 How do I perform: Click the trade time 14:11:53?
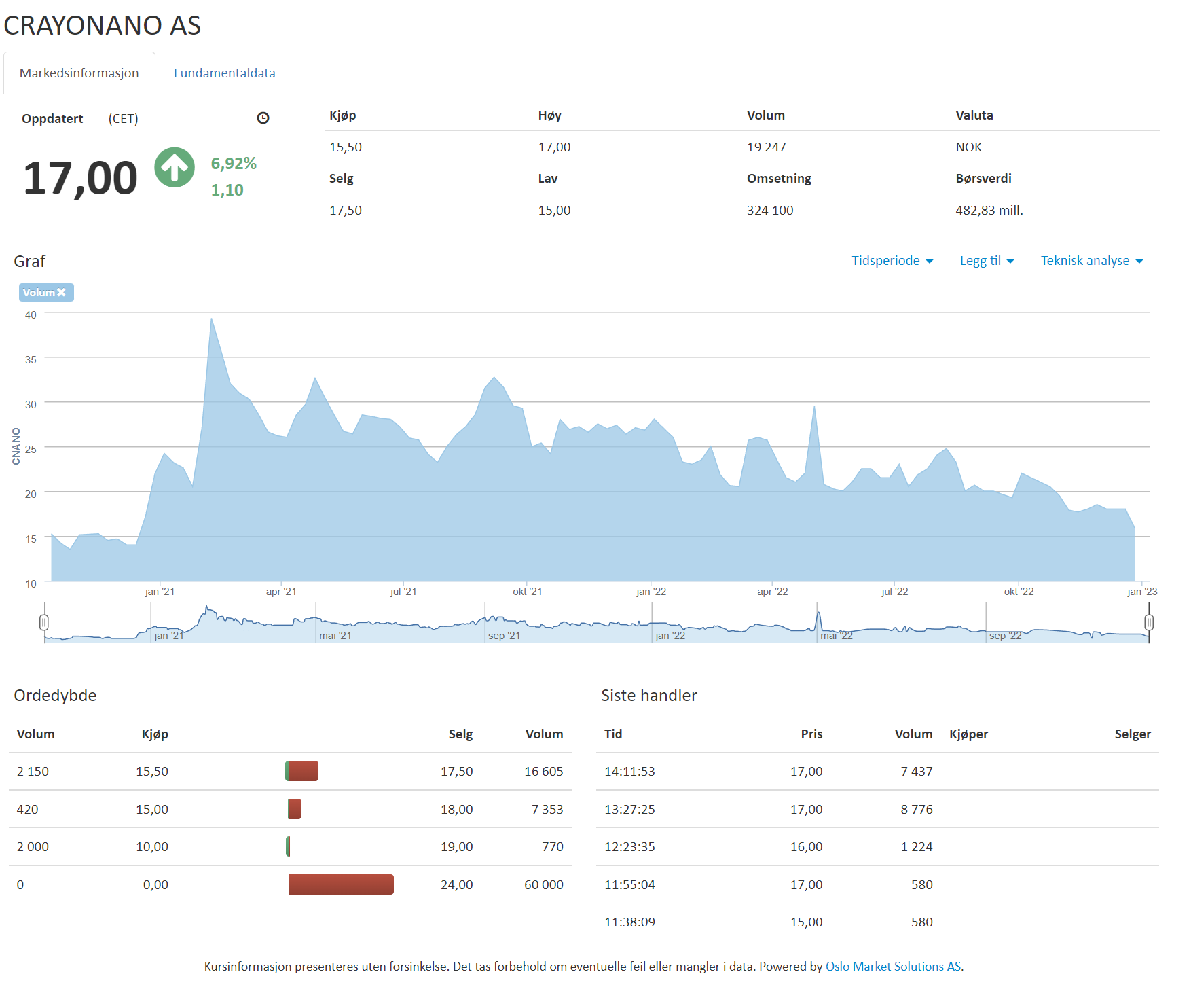point(629,772)
